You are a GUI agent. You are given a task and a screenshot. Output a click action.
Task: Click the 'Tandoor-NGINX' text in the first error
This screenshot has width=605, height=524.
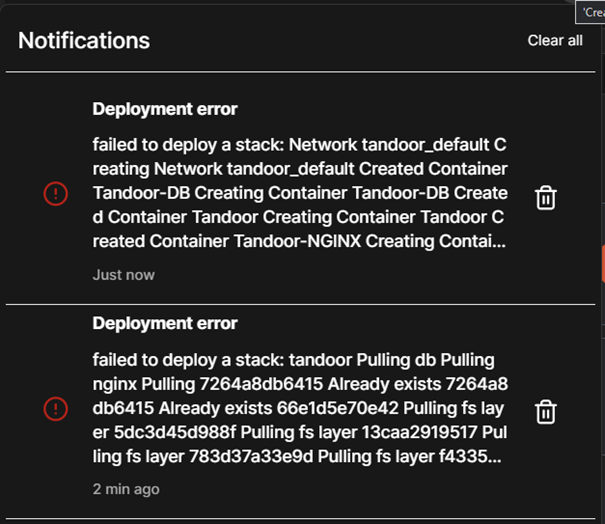(x=297, y=242)
